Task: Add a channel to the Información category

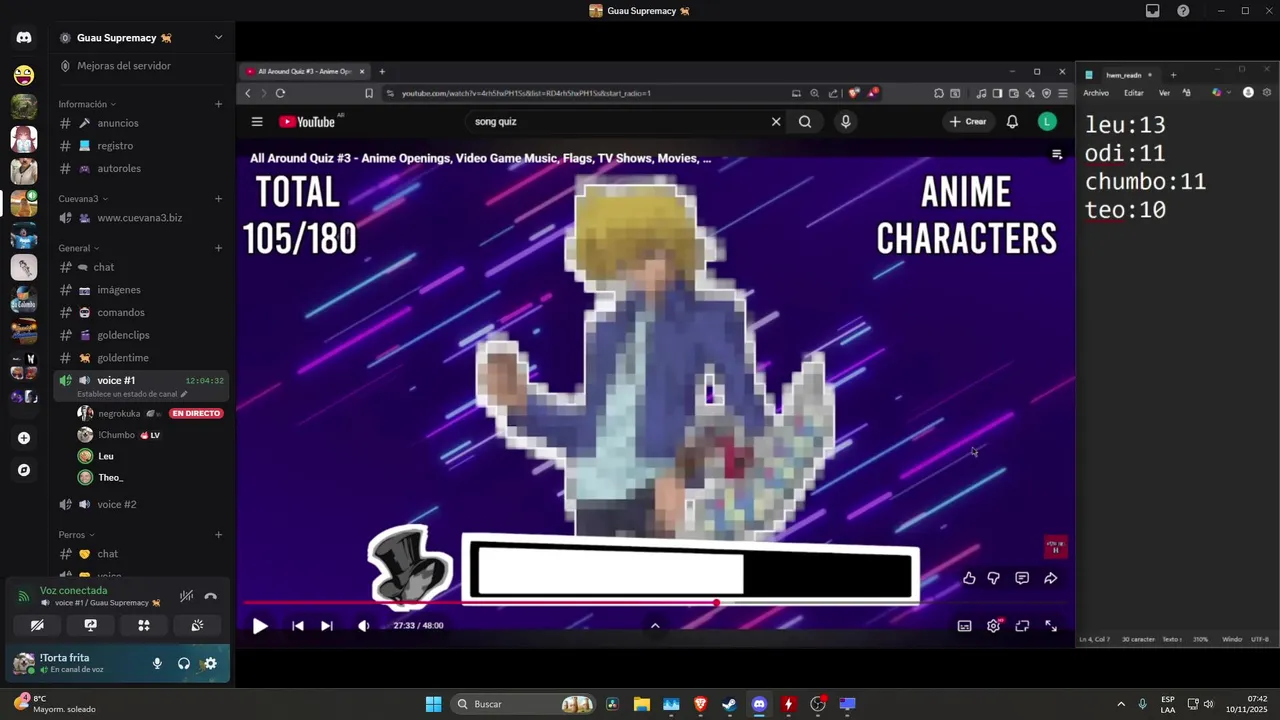Action: [218, 104]
